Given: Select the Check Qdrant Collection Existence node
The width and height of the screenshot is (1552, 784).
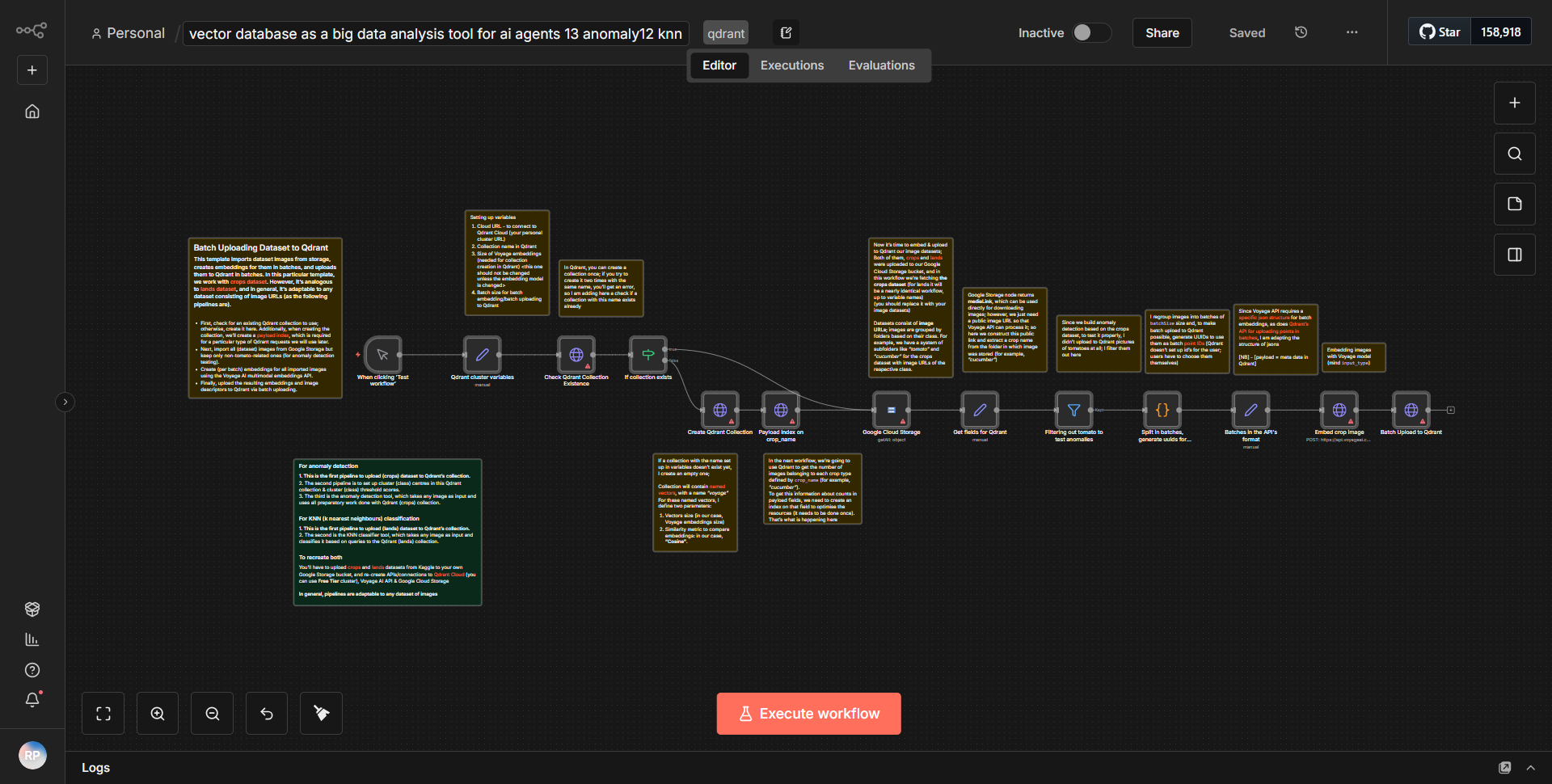Looking at the screenshot, I should [x=576, y=355].
